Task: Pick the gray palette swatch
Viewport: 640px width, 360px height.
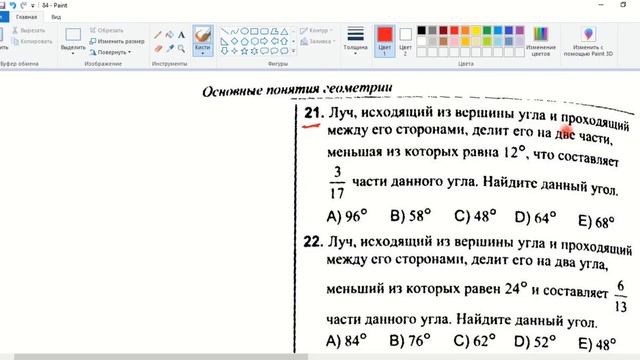Action: 433,30
